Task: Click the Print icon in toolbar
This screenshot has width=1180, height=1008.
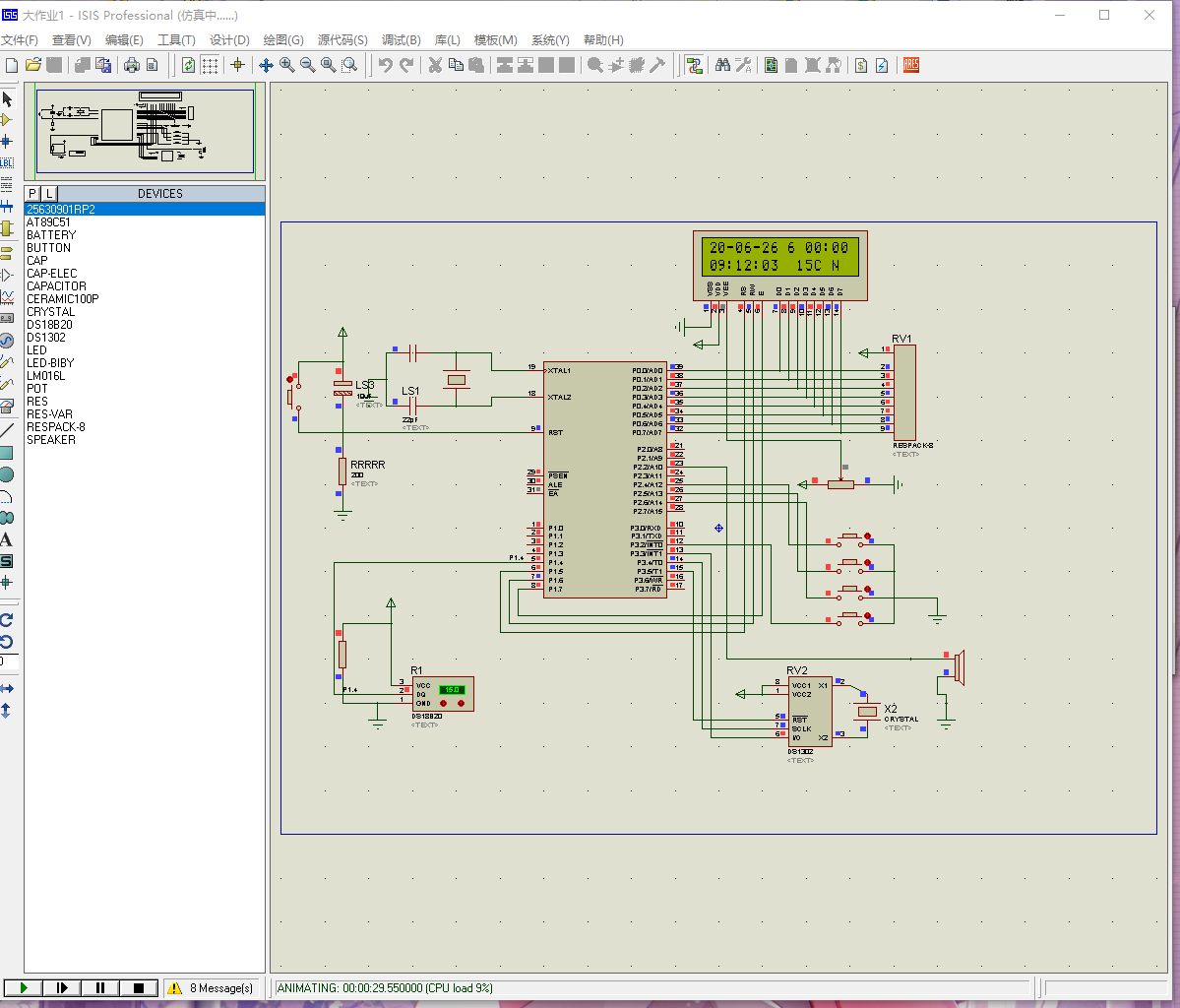Action: click(131, 65)
